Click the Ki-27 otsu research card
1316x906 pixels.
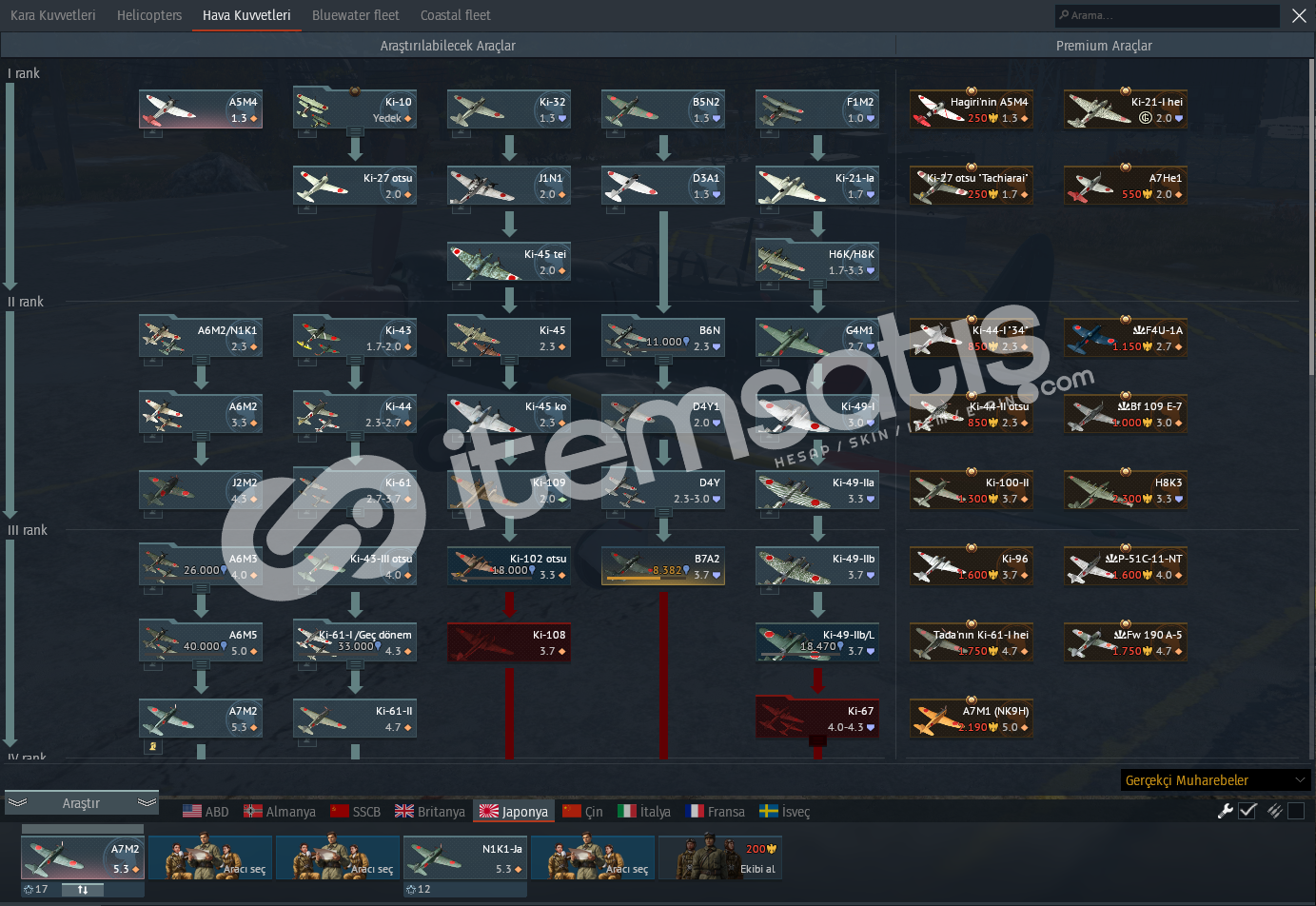pyautogui.click(x=355, y=186)
